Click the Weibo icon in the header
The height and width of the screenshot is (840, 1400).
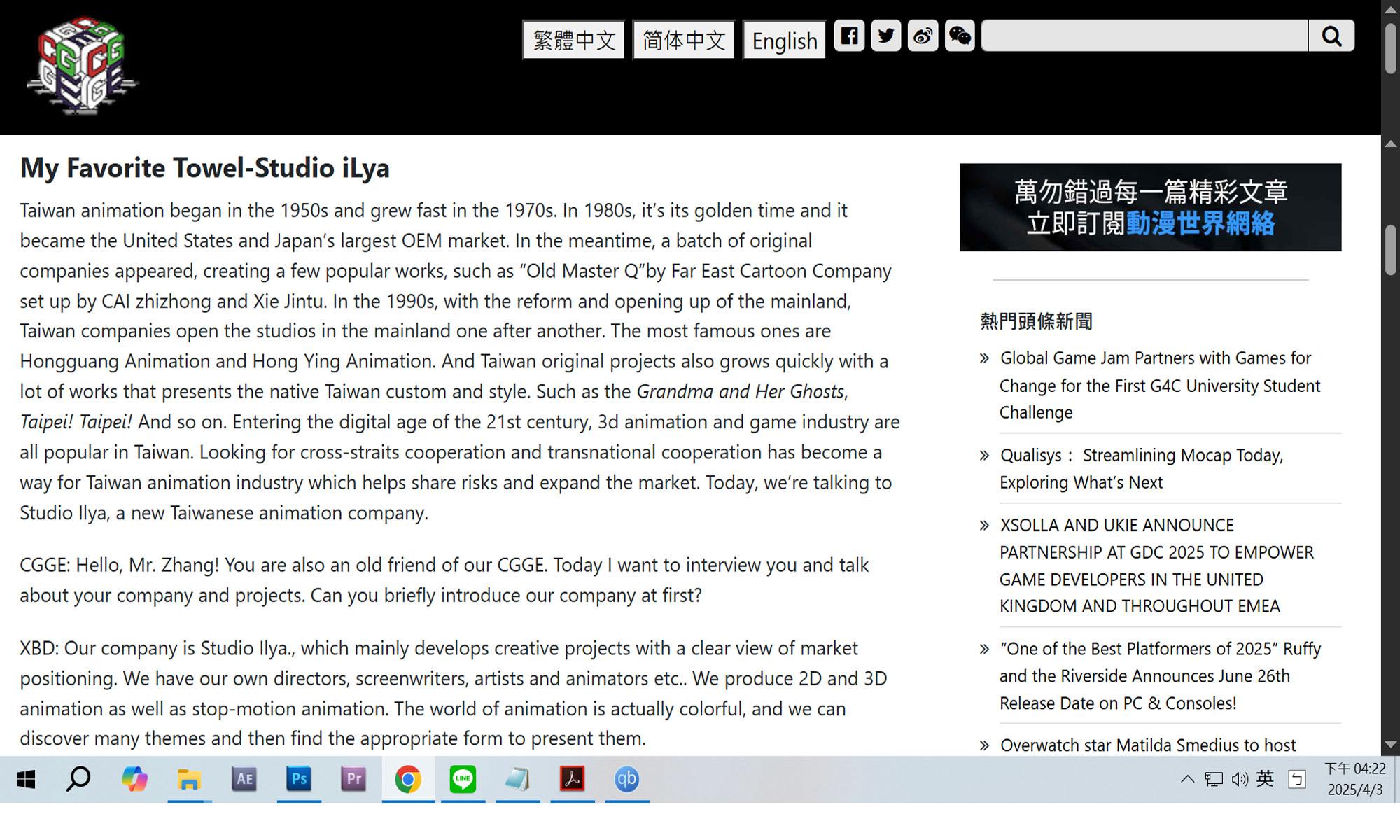pos(923,36)
